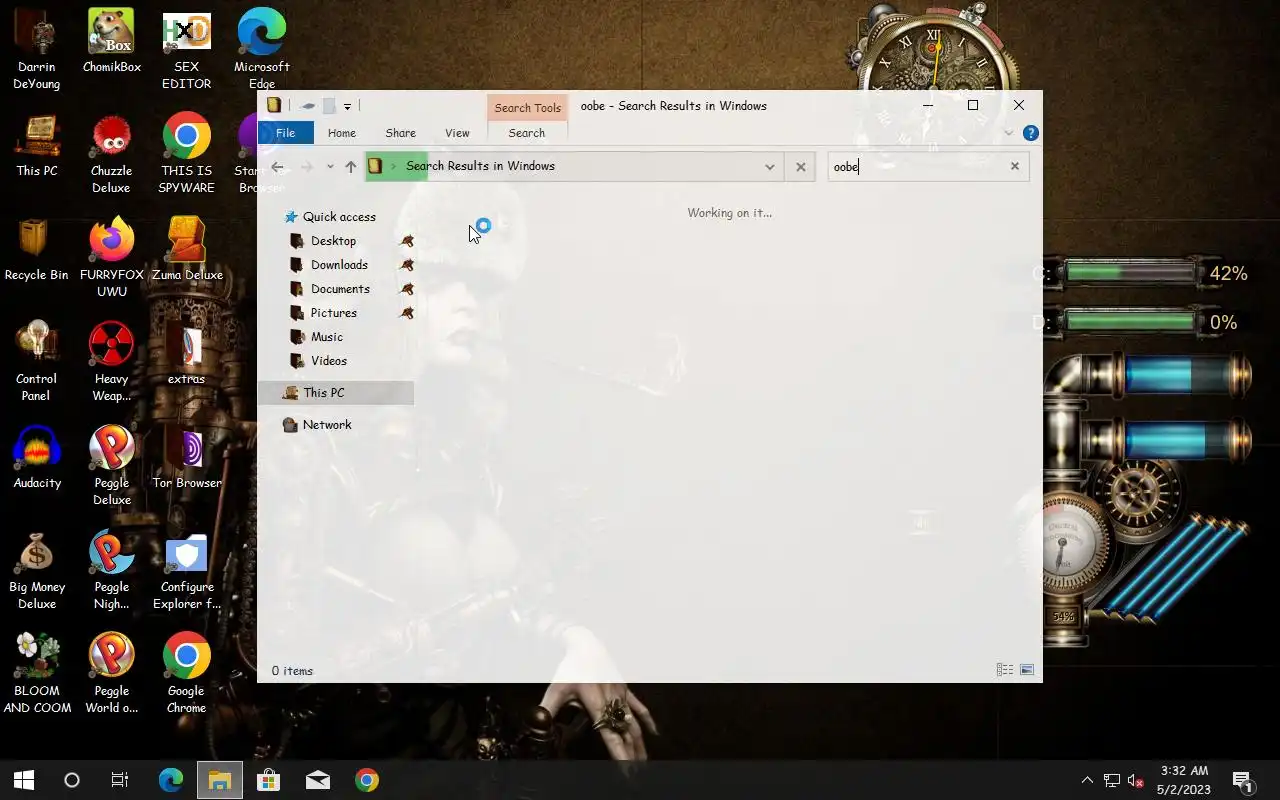Open Cortana search circle on taskbar
The image size is (1280, 800).
[72, 780]
